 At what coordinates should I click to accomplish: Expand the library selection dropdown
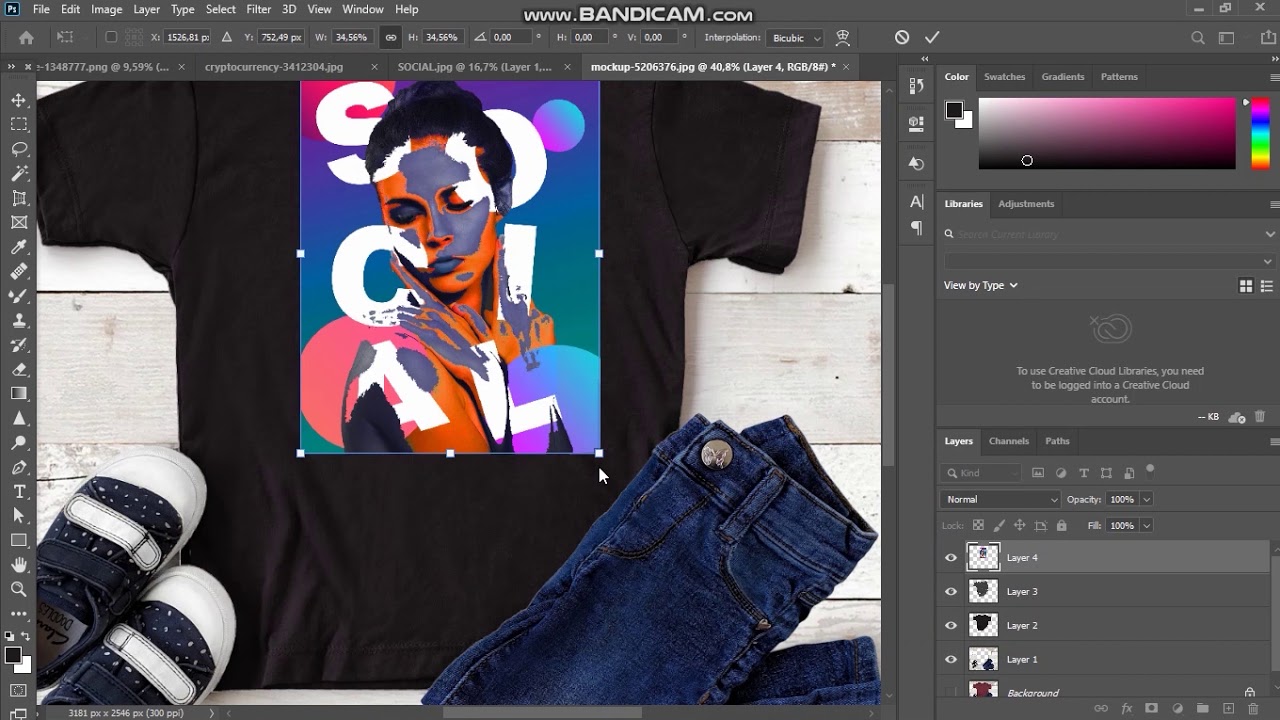point(1110,261)
